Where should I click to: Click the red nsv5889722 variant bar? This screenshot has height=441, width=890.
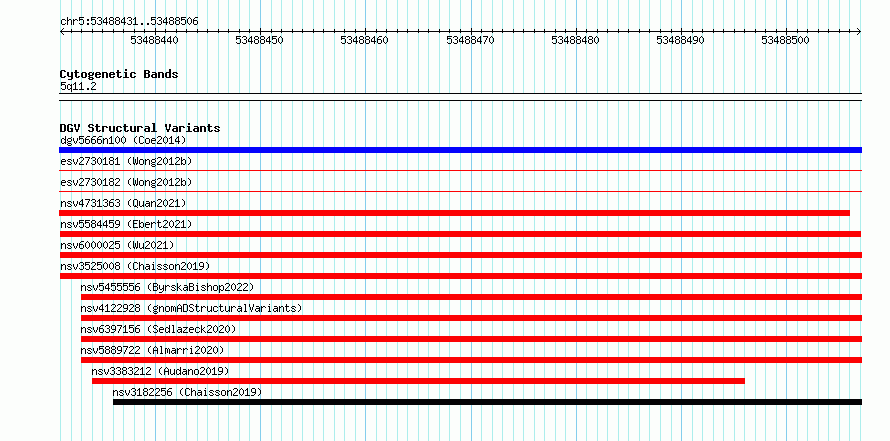pos(471,360)
